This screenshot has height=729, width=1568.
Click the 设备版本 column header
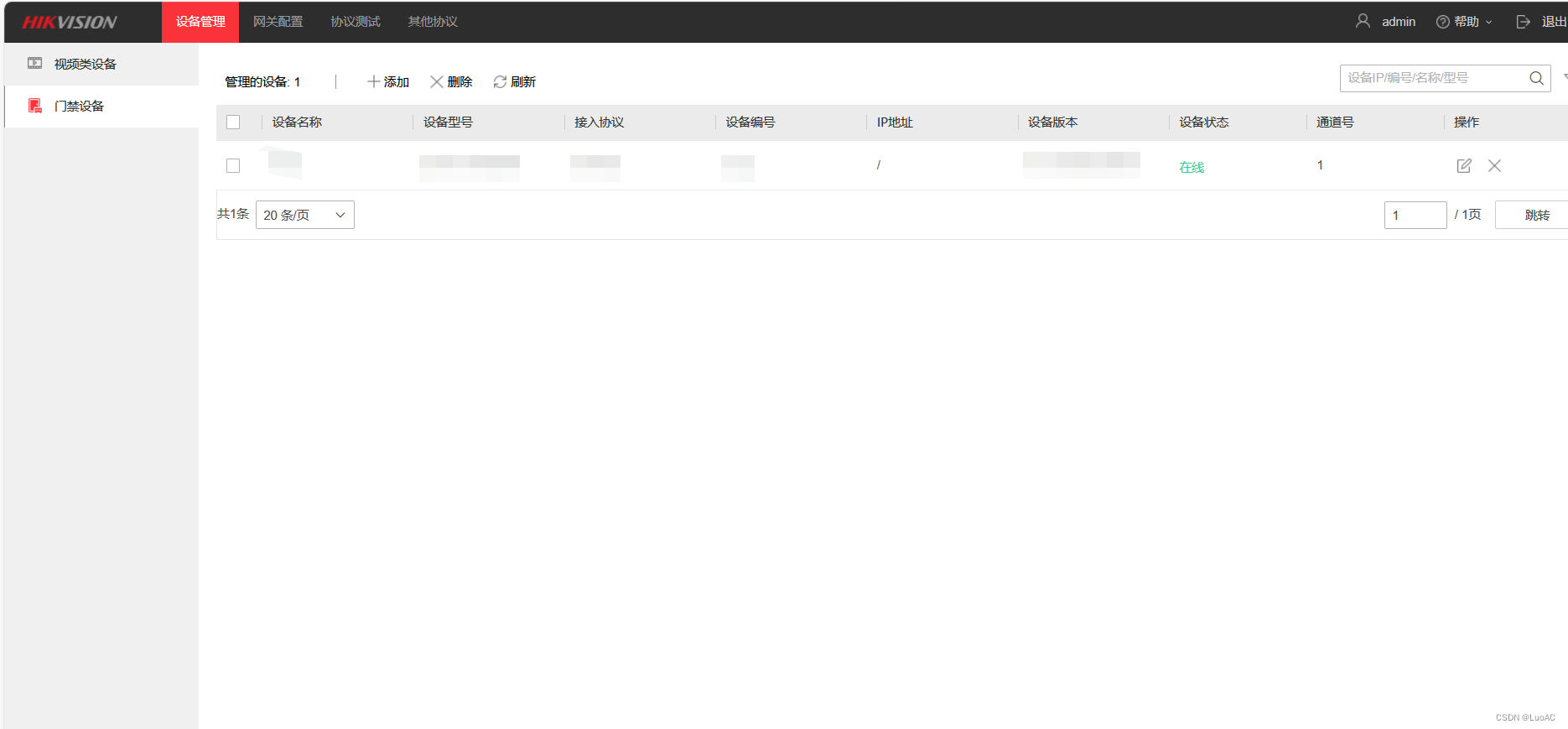pyautogui.click(x=1053, y=122)
